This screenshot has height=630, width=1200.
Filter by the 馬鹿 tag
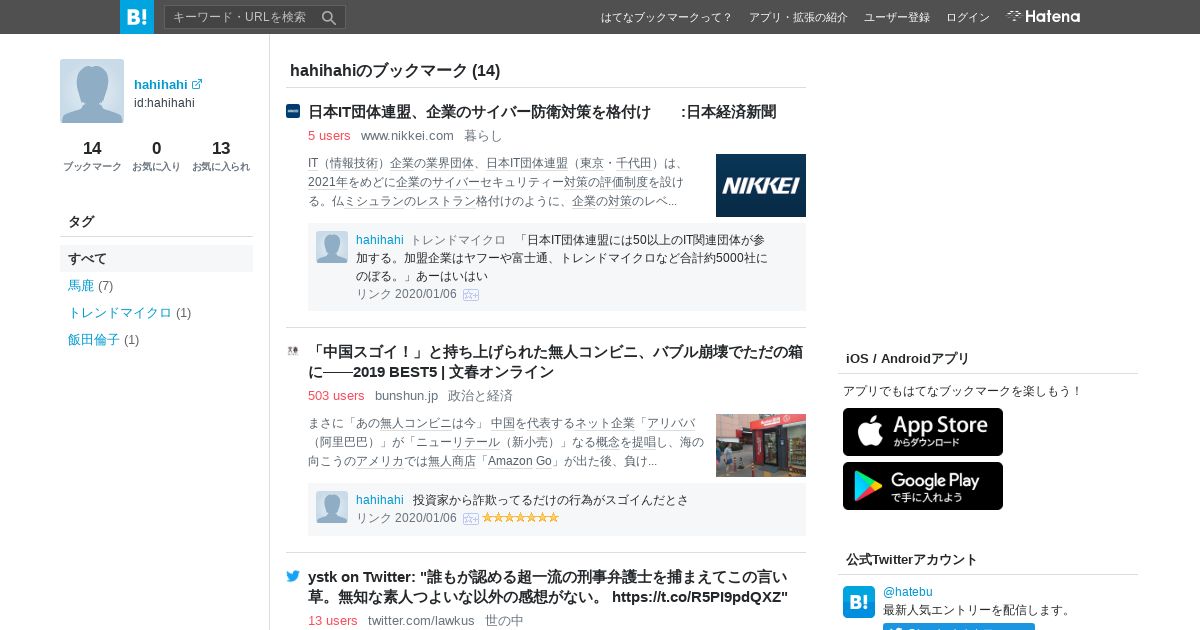coord(81,285)
